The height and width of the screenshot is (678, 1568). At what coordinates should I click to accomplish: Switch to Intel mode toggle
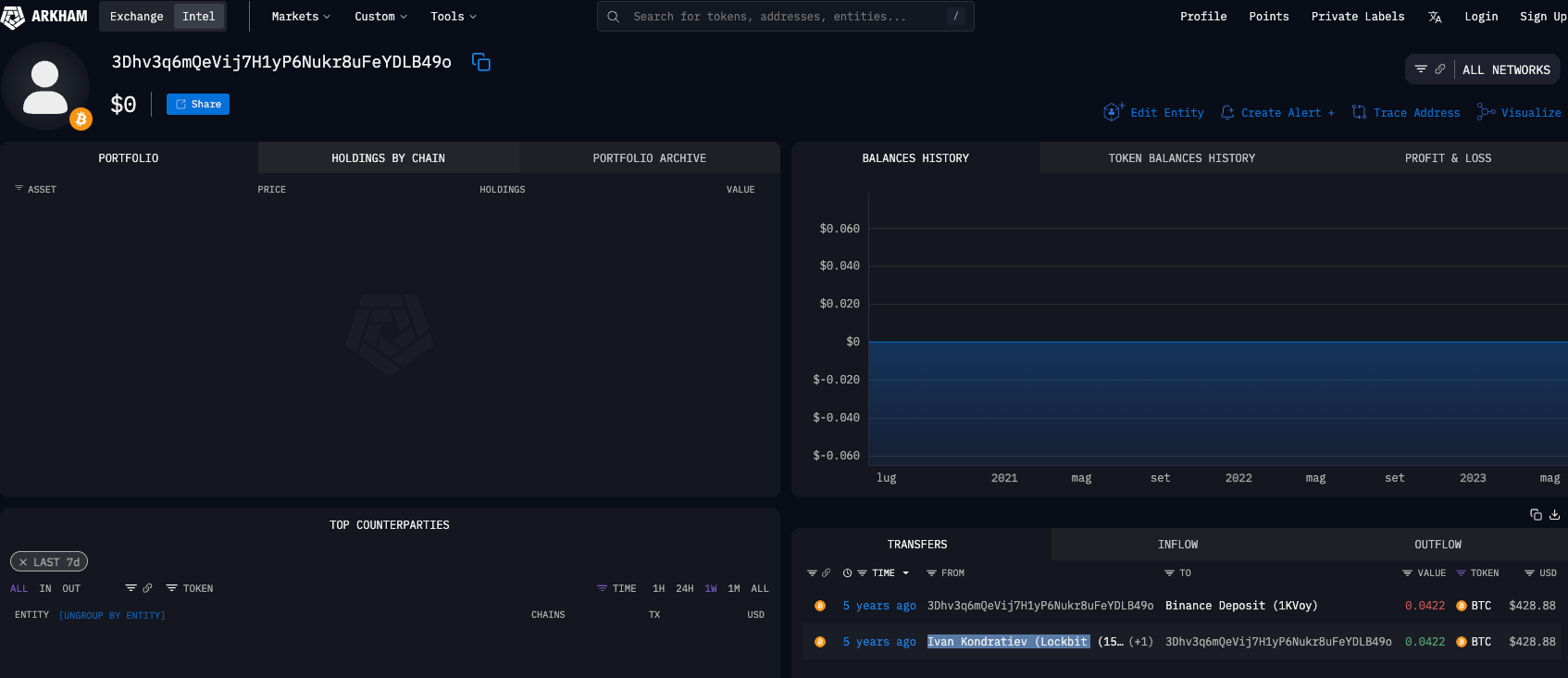pos(198,17)
